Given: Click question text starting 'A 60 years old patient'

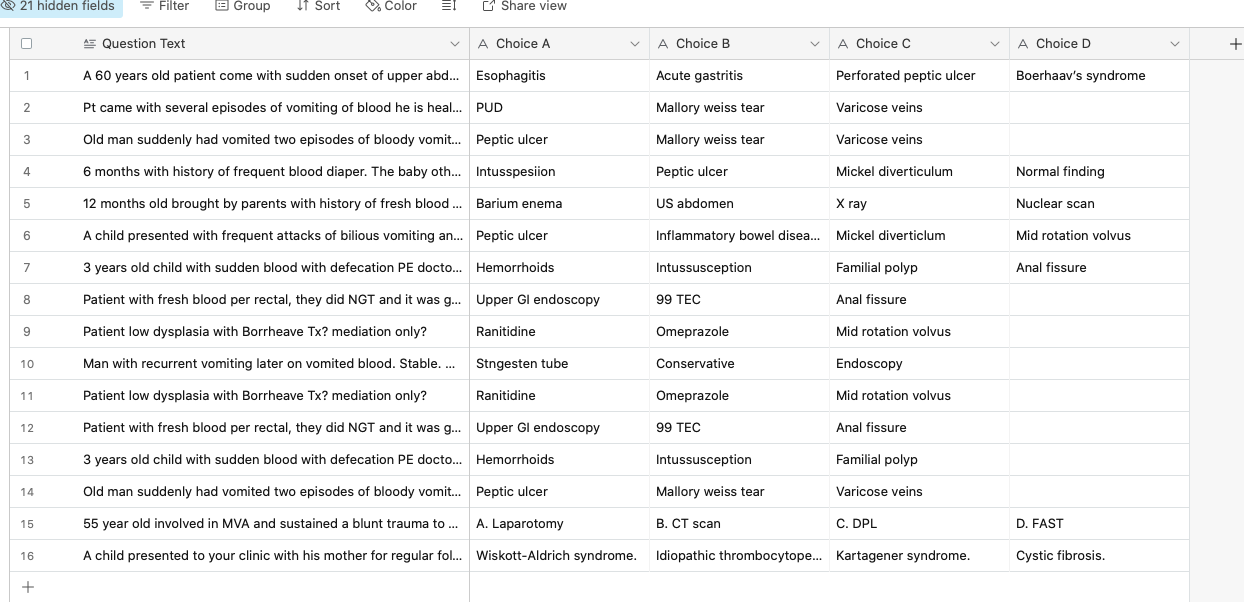Looking at the screenshot, I should 272,76.
